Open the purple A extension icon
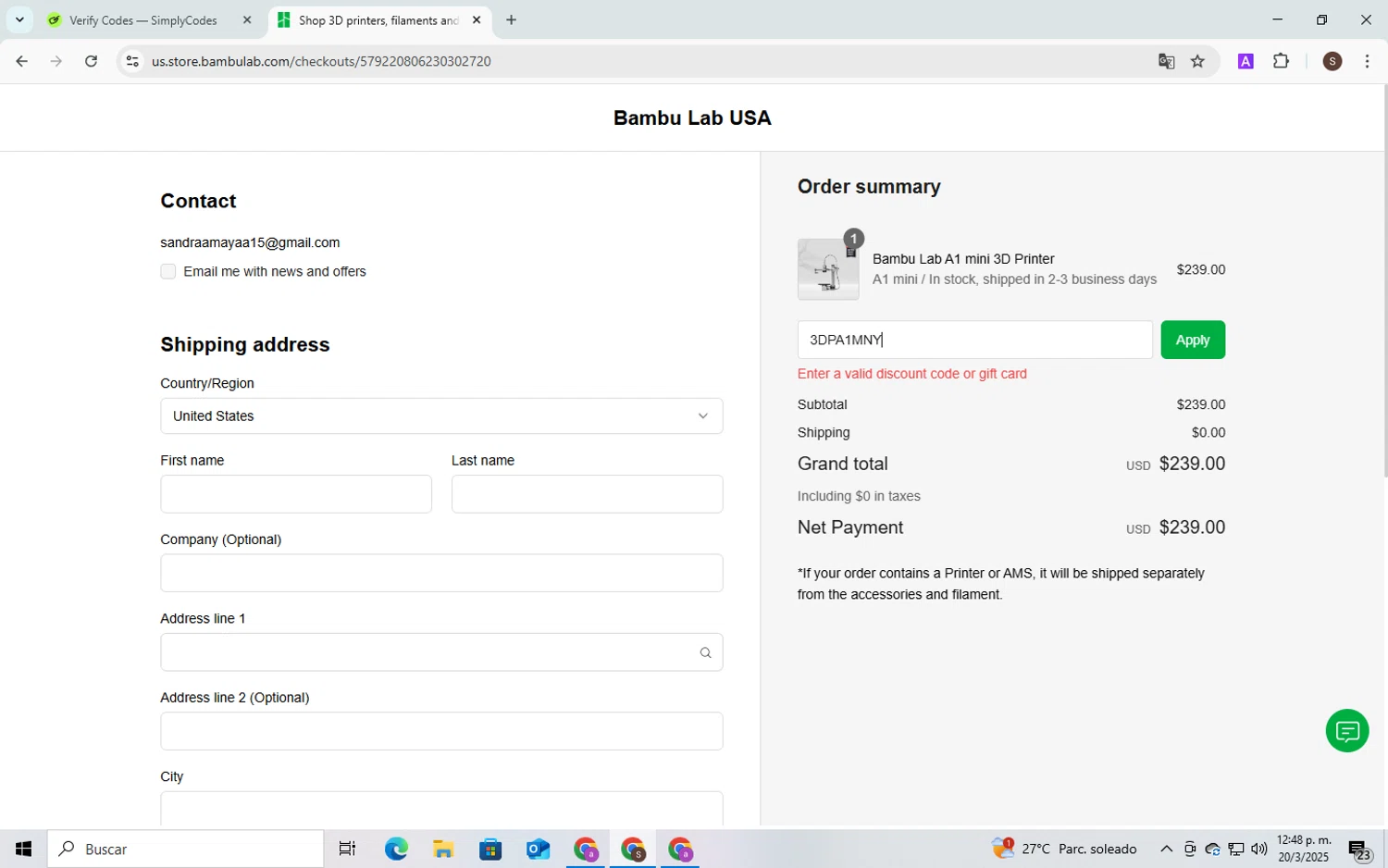 pos(1245,61)
